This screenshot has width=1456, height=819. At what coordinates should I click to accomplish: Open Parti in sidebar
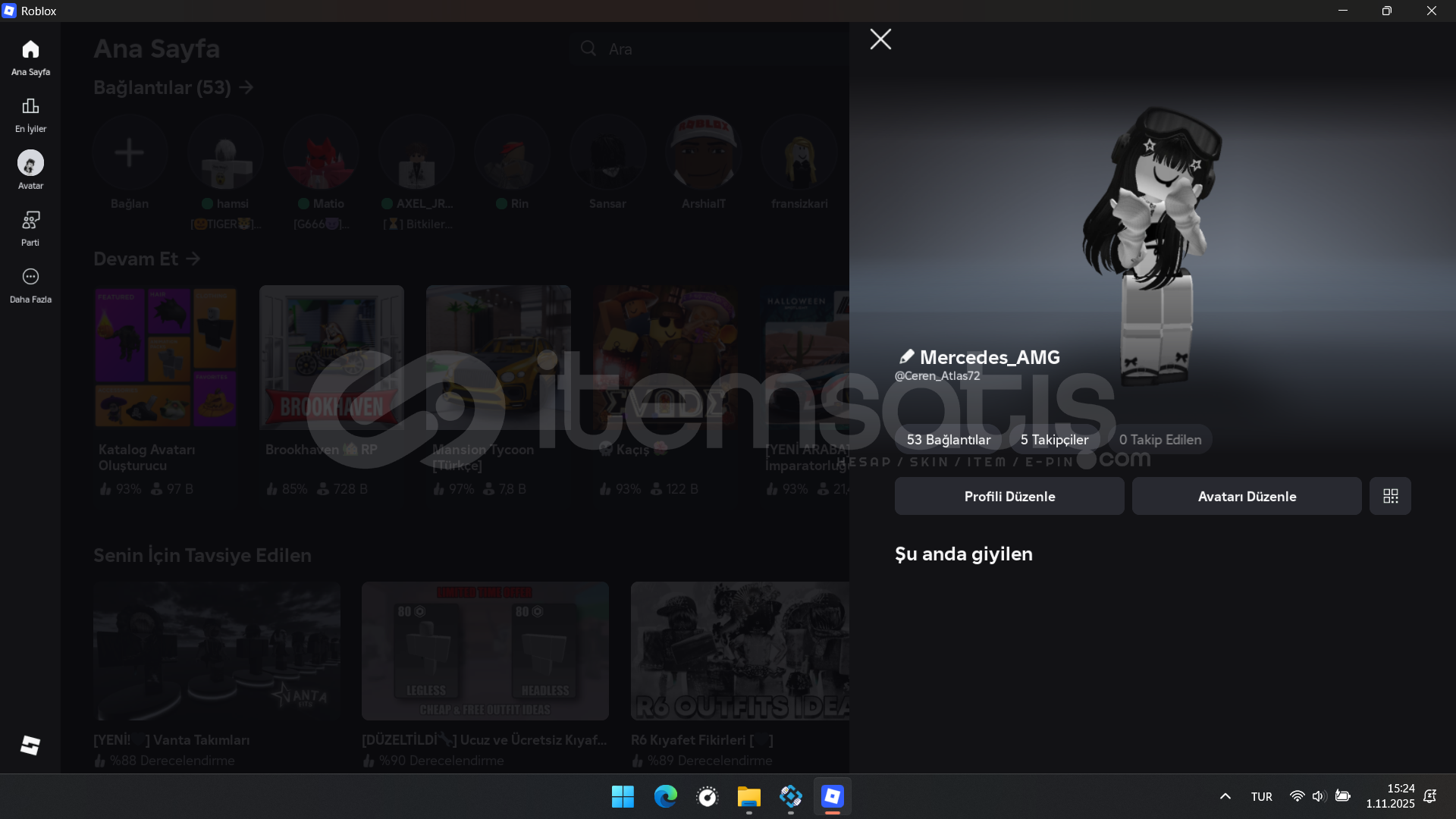(x=30, y=228)
